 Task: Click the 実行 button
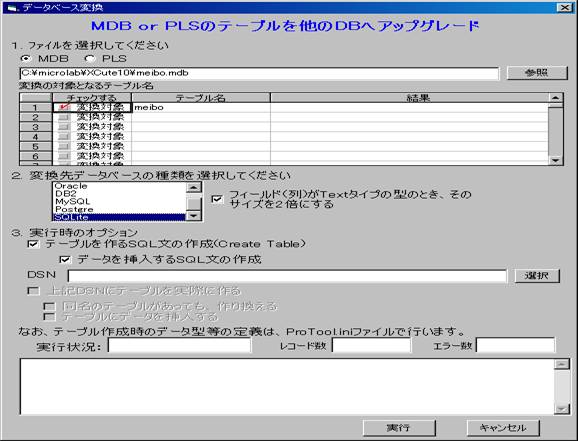point(399,428)
